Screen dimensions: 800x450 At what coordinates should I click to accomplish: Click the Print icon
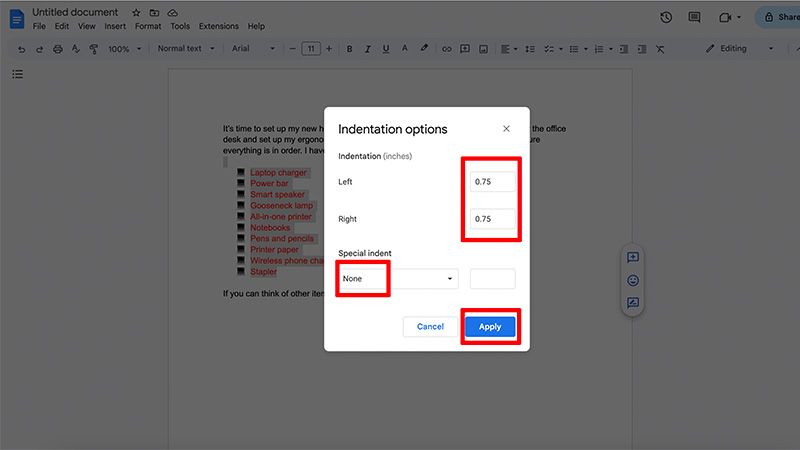coord(58,49)
